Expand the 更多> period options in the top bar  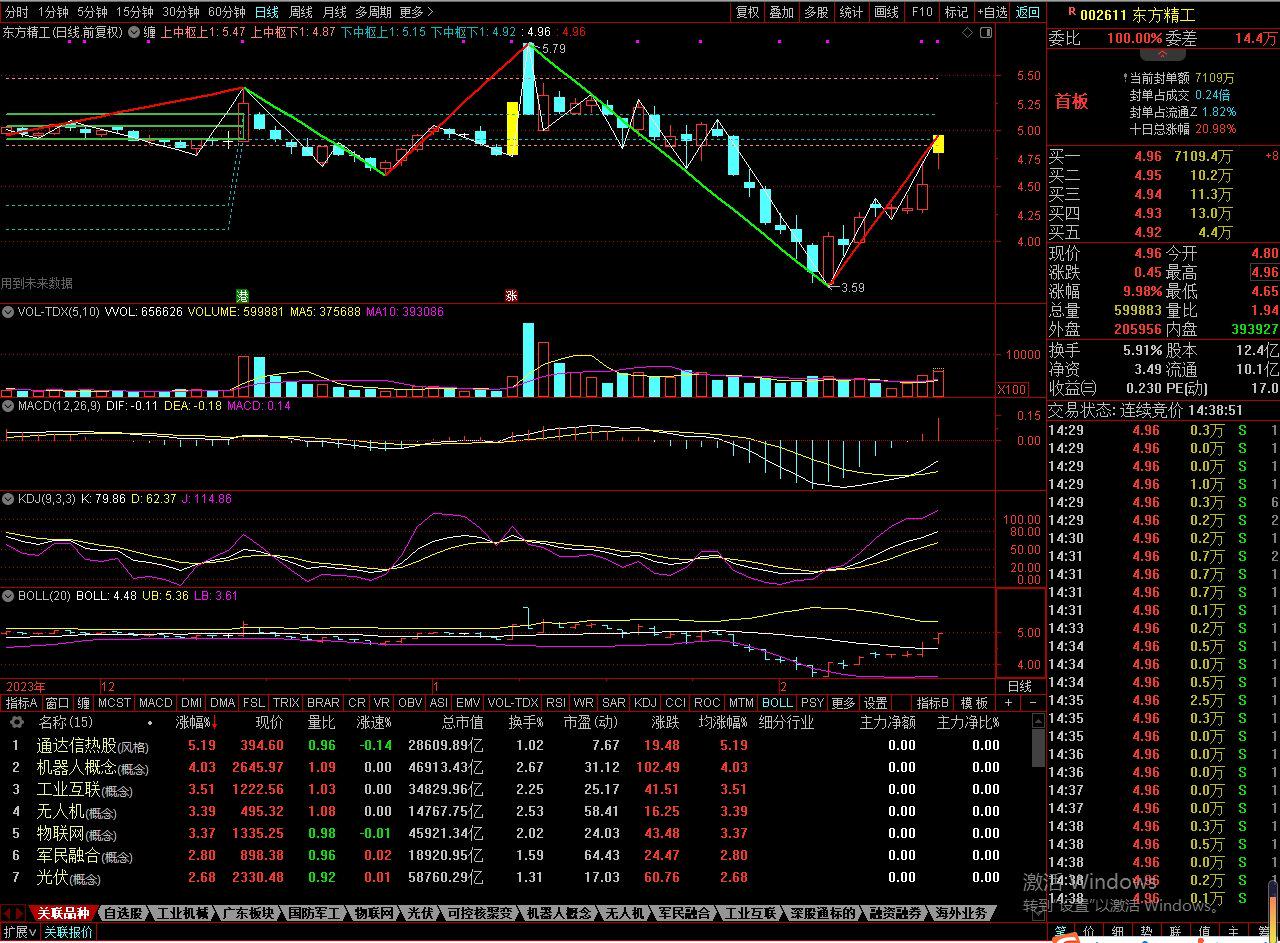(x=416, y=12)
